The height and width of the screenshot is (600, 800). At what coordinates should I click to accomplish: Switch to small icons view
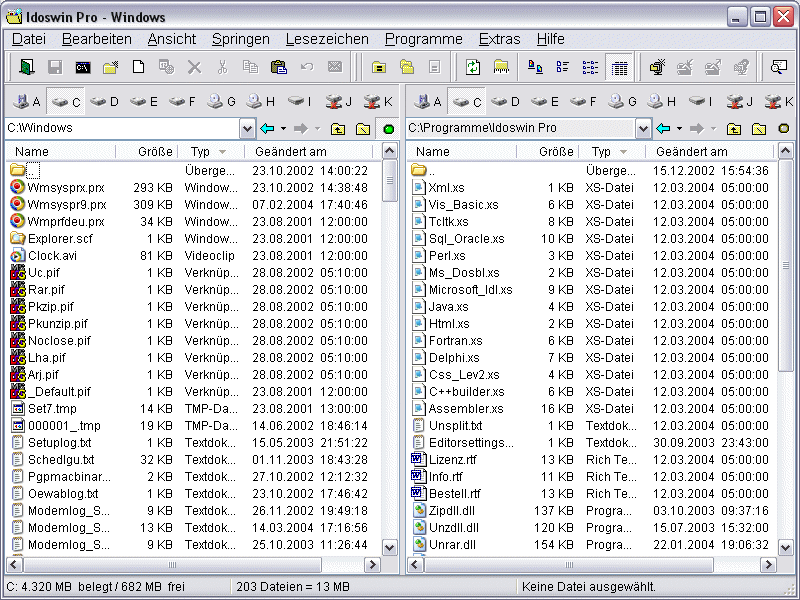563,67
